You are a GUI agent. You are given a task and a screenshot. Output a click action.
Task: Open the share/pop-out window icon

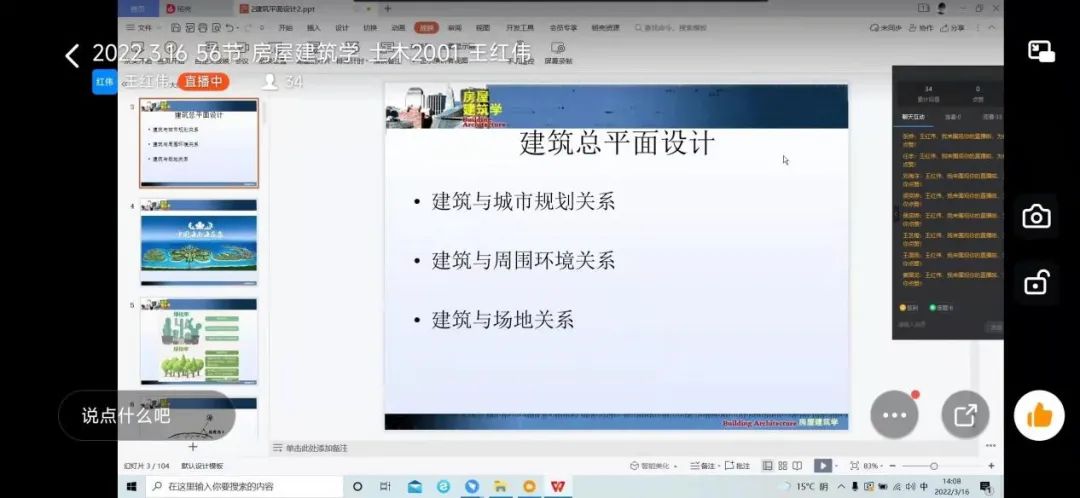click(965, 415)
